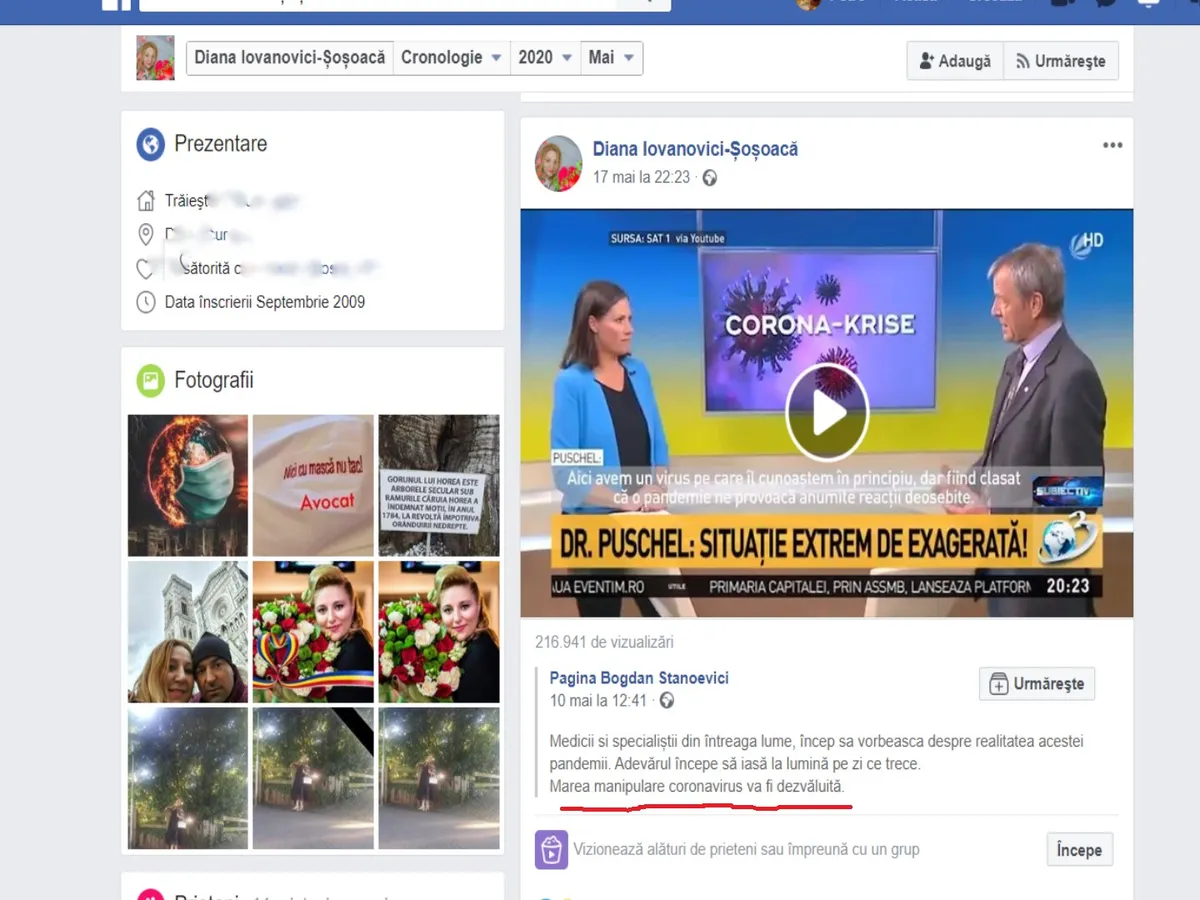Open the Pagina Bogdan Stanoevici link
This screenshot has height=900, width=1200.
coord(639,678)
